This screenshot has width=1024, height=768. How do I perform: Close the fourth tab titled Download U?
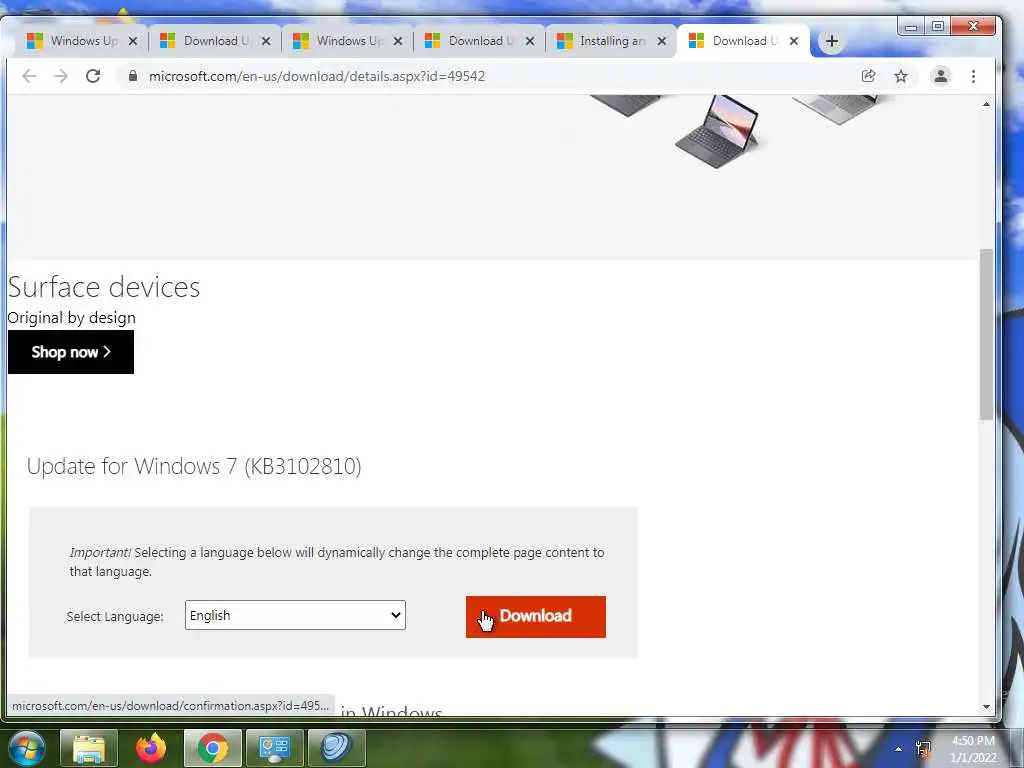click(x=530, y=41)
